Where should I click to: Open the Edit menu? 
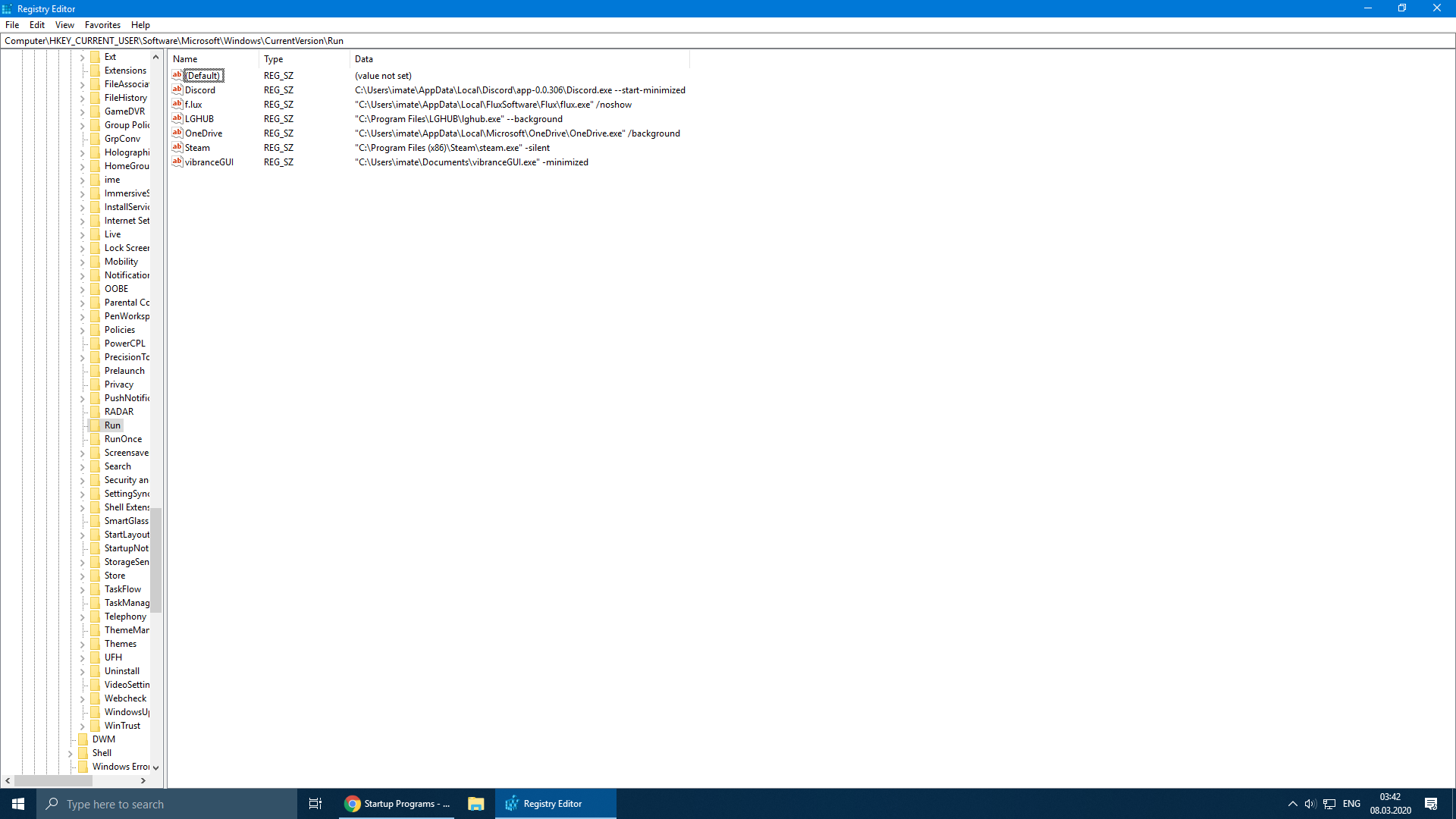[37, 25]
